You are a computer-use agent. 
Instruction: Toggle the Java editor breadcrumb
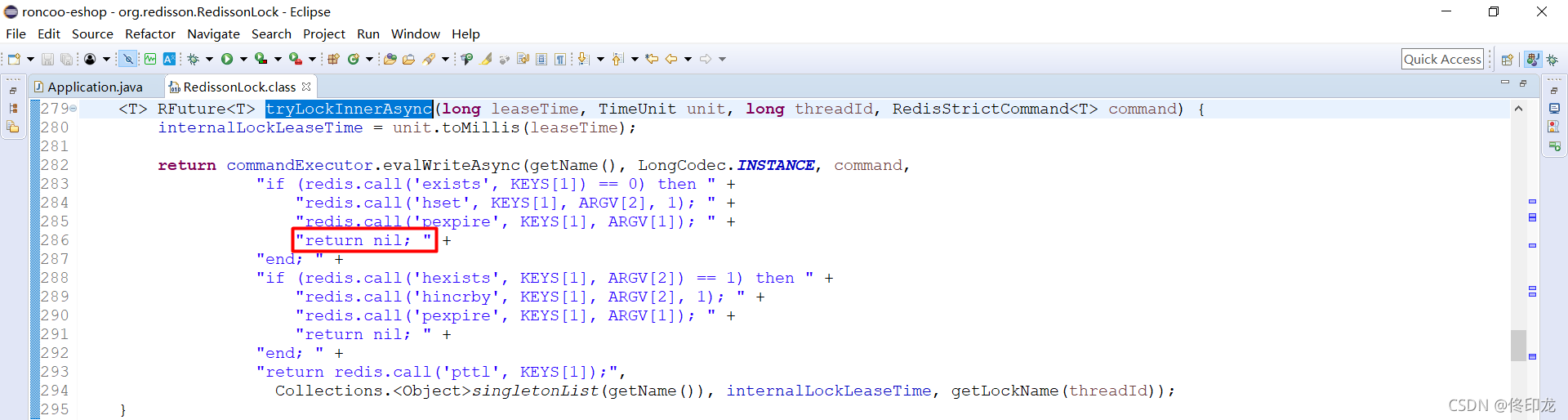(x=466, y=59)
